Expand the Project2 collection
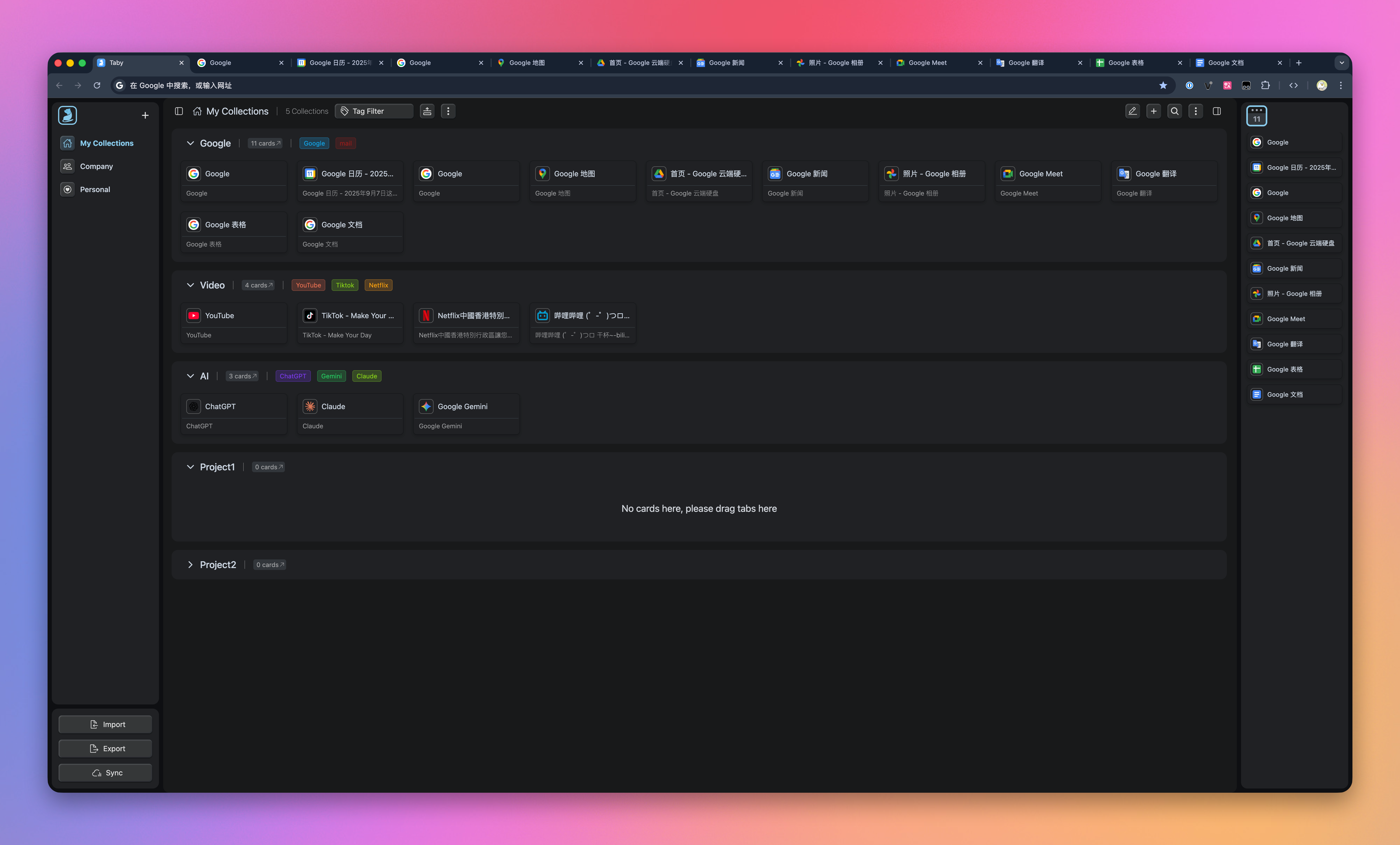 [x=190, y=565]
